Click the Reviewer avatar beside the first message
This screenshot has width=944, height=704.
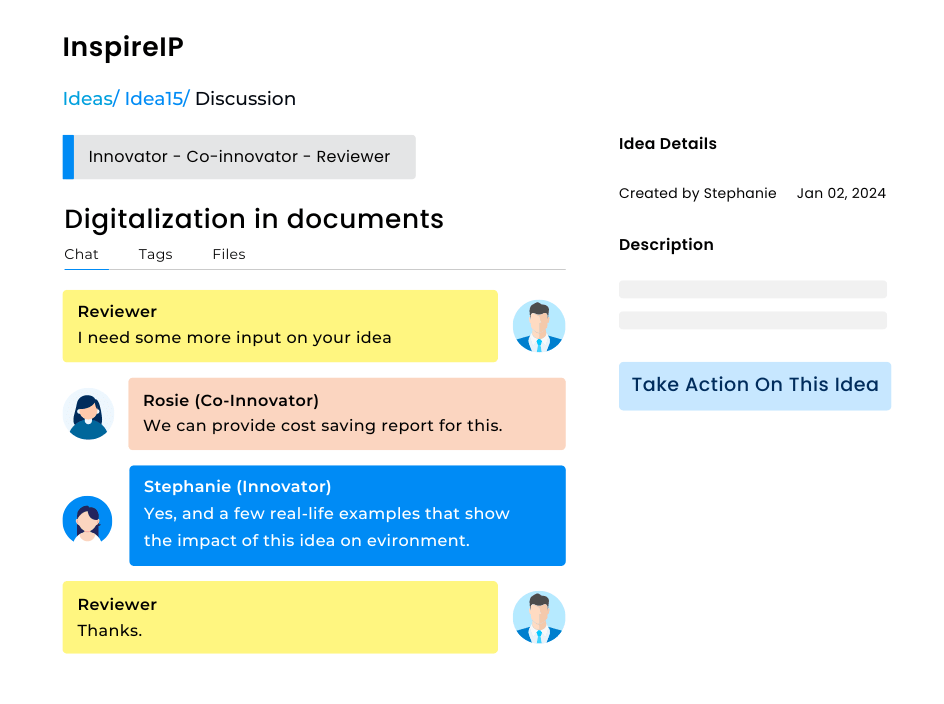(x=539, y=326)
